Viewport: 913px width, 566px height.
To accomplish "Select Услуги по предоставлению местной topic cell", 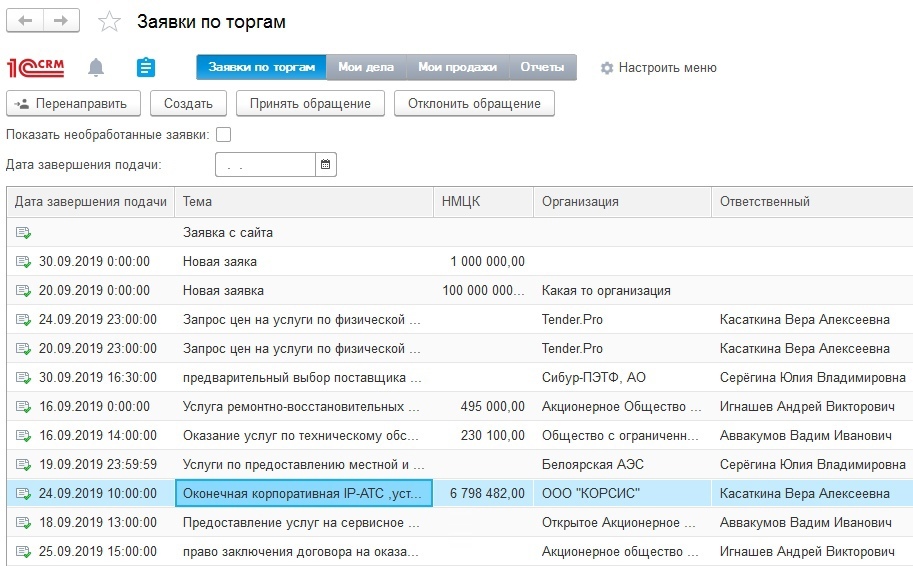I will pos(304,465).
